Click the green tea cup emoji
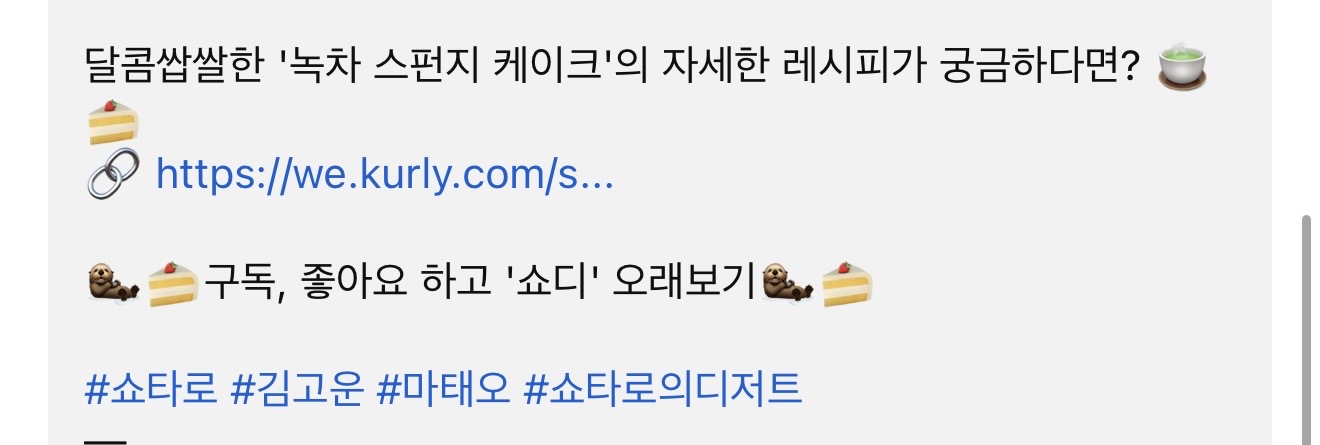Viewport: 1320px width, 445px height. [1182, 68]
